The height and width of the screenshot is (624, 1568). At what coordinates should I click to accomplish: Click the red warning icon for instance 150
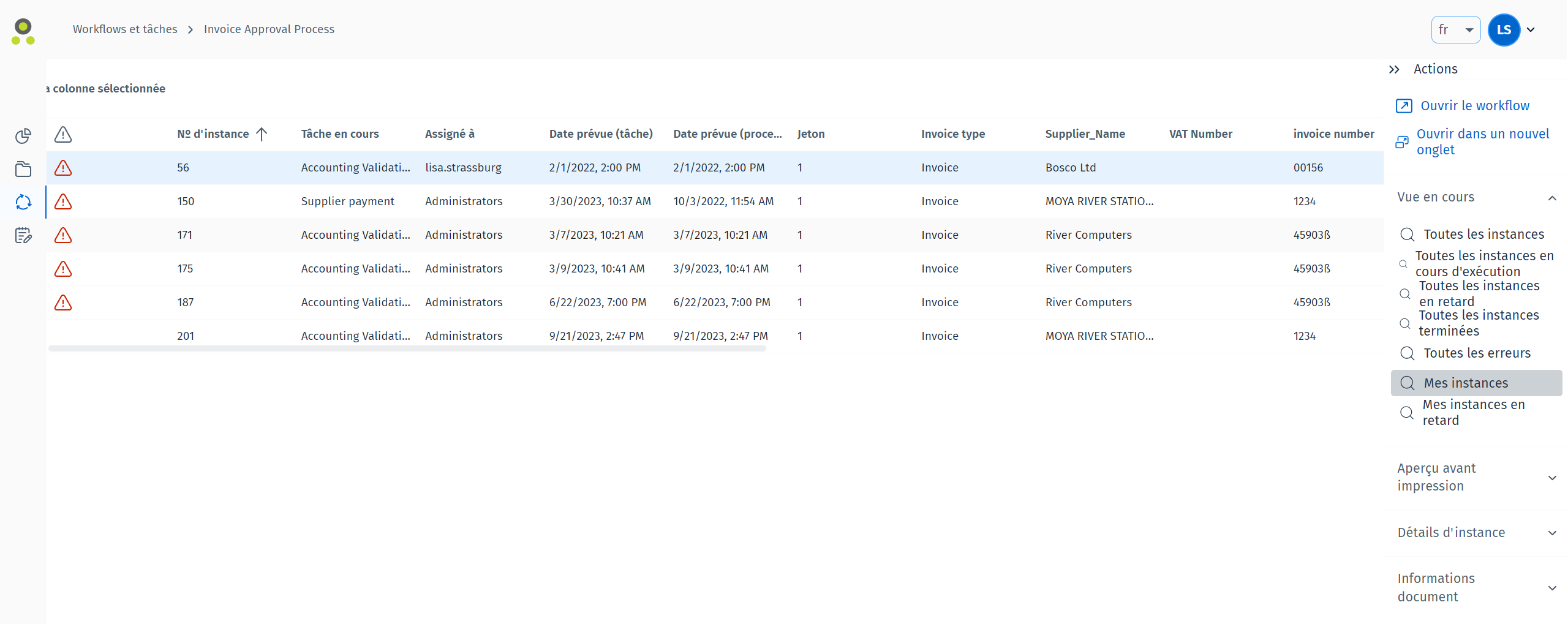pyautogui.click(x=63, y=201)
